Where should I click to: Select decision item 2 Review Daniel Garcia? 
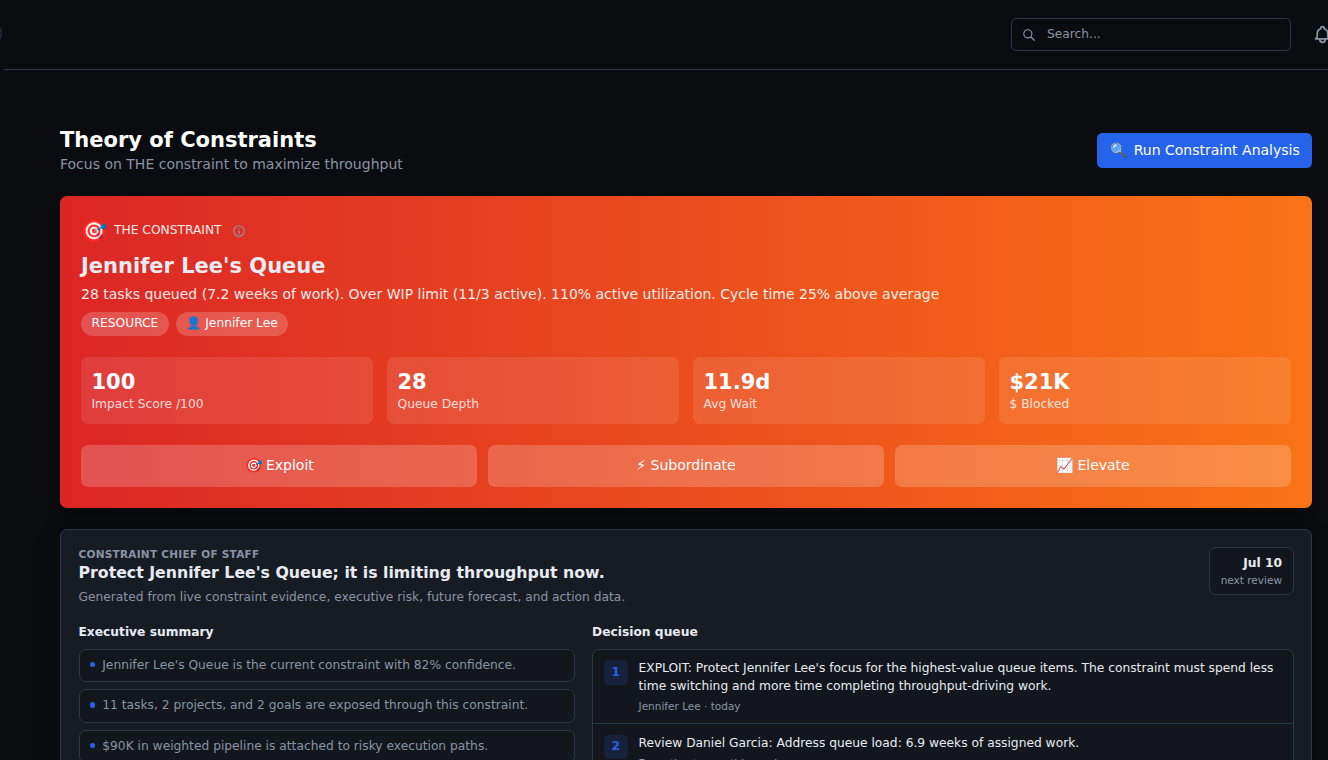(943, 743)
